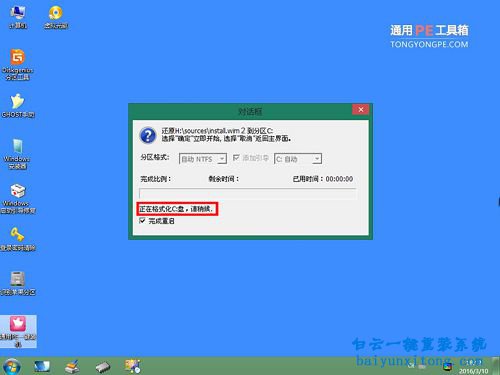Screen dimensions: 500x375
Task: Launch DiskGenius partition tool
Action: point(17,64)
